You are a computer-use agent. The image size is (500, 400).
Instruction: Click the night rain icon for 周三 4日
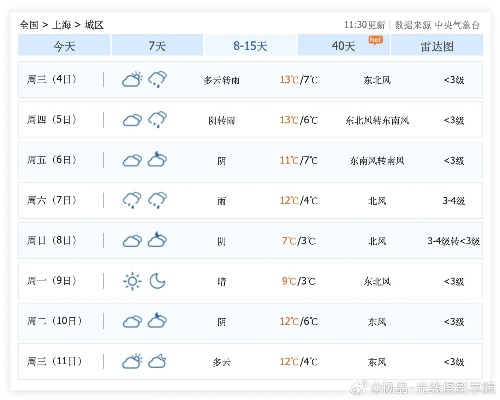[157, 79]
